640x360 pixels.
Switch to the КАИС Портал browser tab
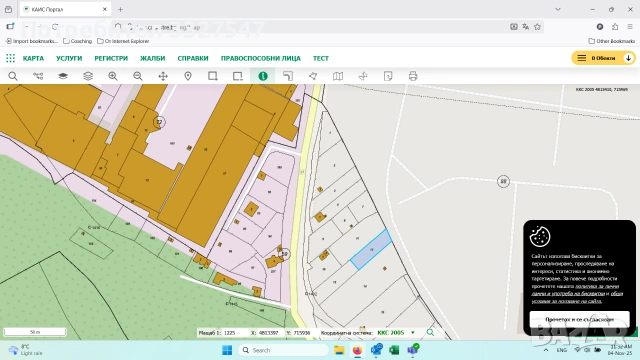click(x=64, y=9)
